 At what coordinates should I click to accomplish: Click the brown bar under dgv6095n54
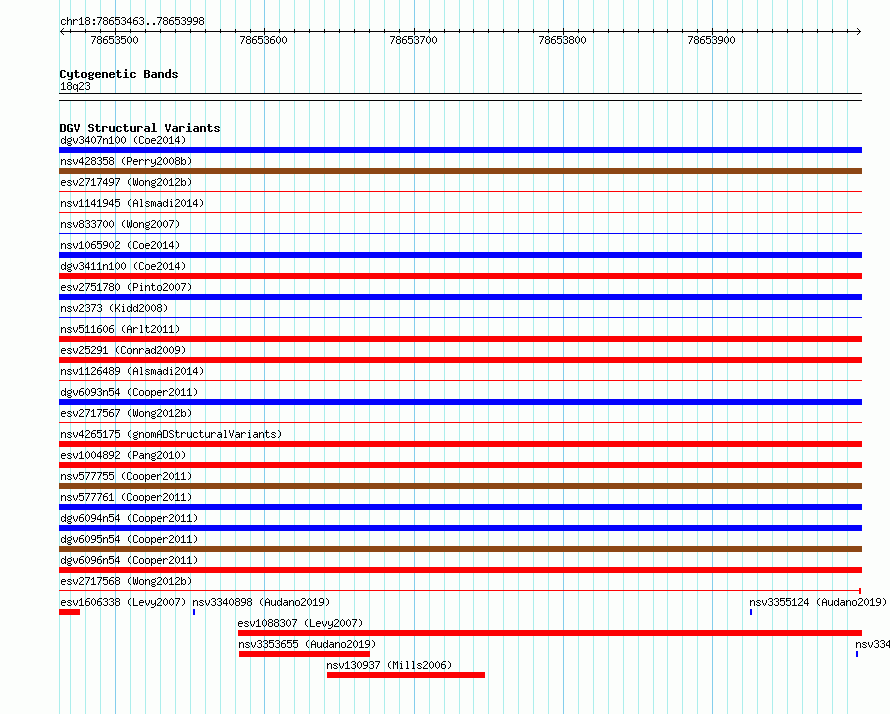coord(460,549)
